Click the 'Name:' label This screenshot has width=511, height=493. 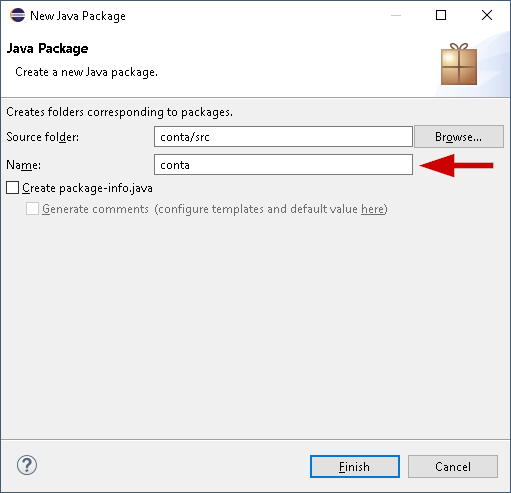(x=24, y=165)
